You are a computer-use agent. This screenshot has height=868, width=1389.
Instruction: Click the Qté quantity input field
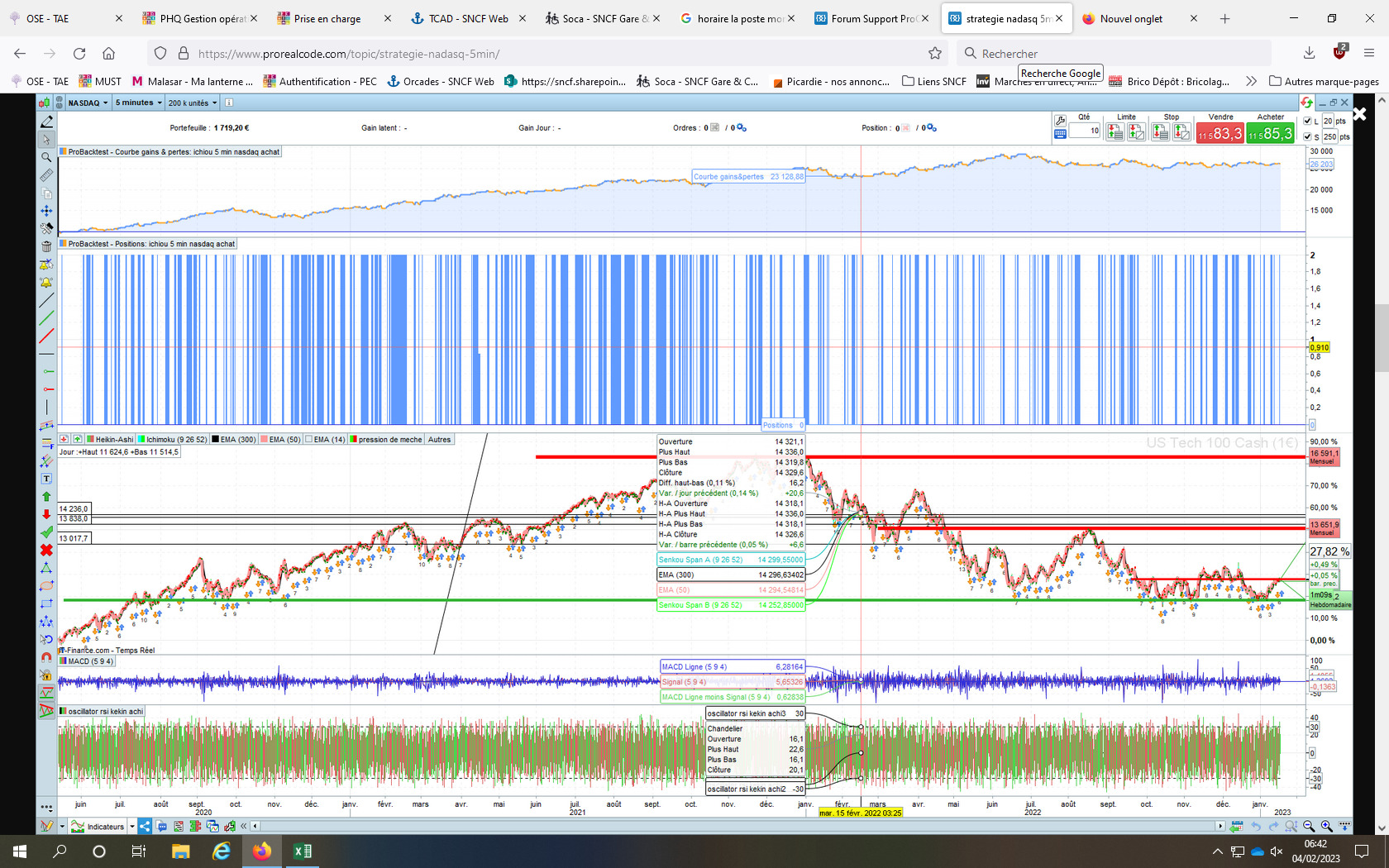1084,131
